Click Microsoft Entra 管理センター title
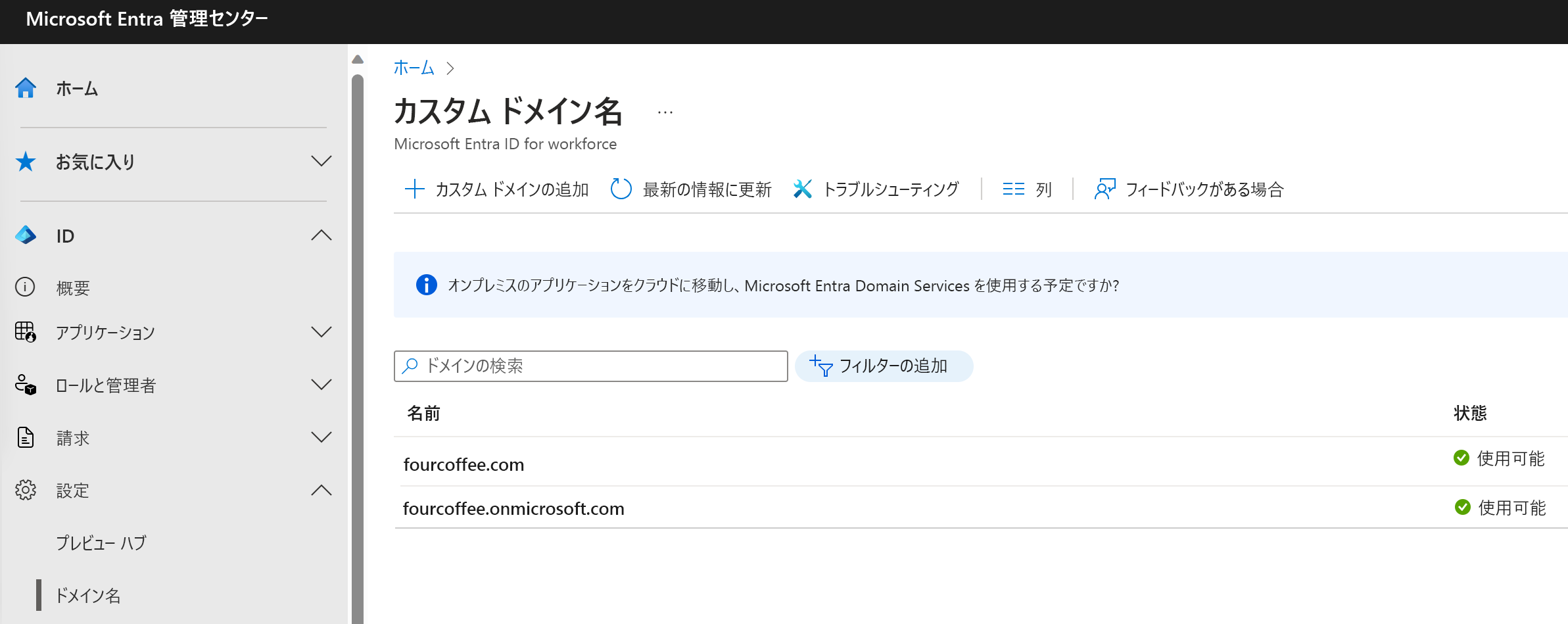The height and width of the screenshot is (624, 1568). click(x=147, y=19)
